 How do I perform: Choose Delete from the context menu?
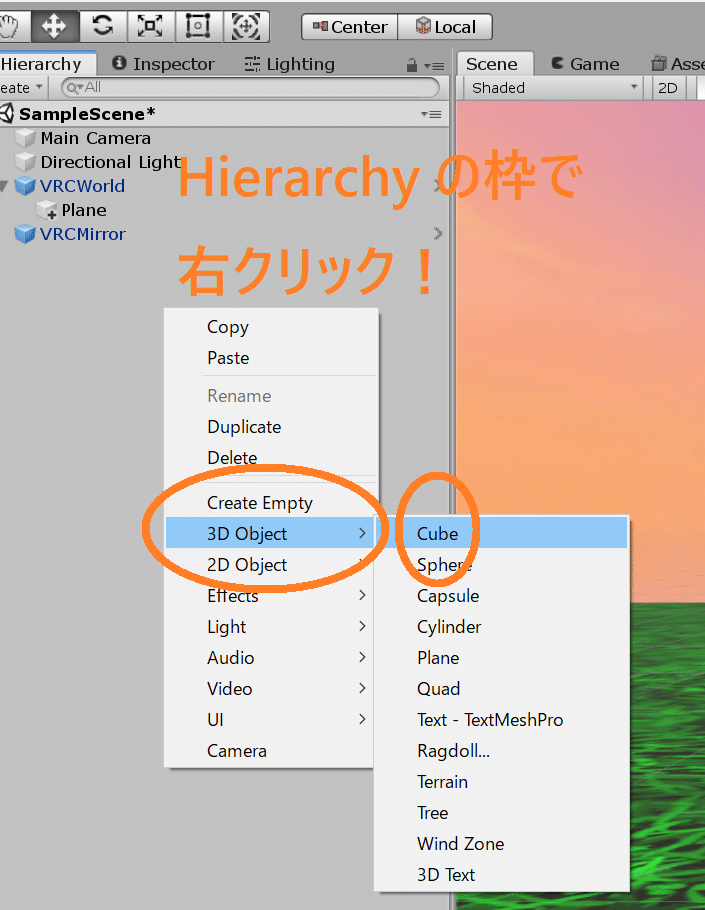(272, 458)
